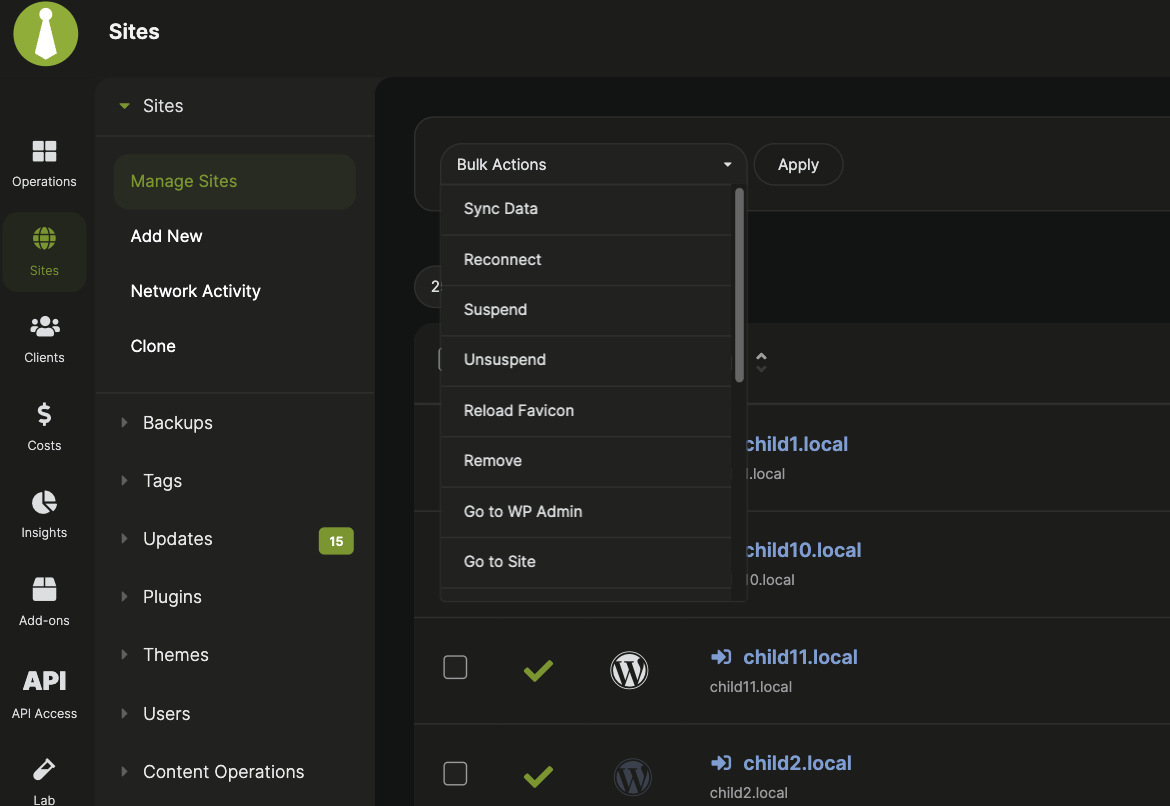This screenshot has height=806, width=1170.
Task: Tick the checkbox for child11.local
Action: (455, 667)
